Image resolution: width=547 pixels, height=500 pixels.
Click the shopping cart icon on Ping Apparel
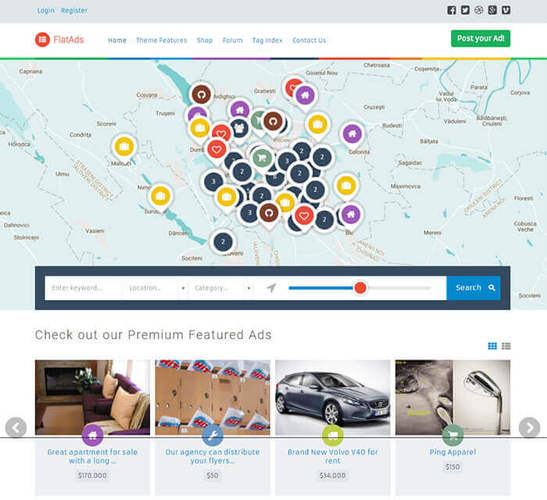[452, 435]
